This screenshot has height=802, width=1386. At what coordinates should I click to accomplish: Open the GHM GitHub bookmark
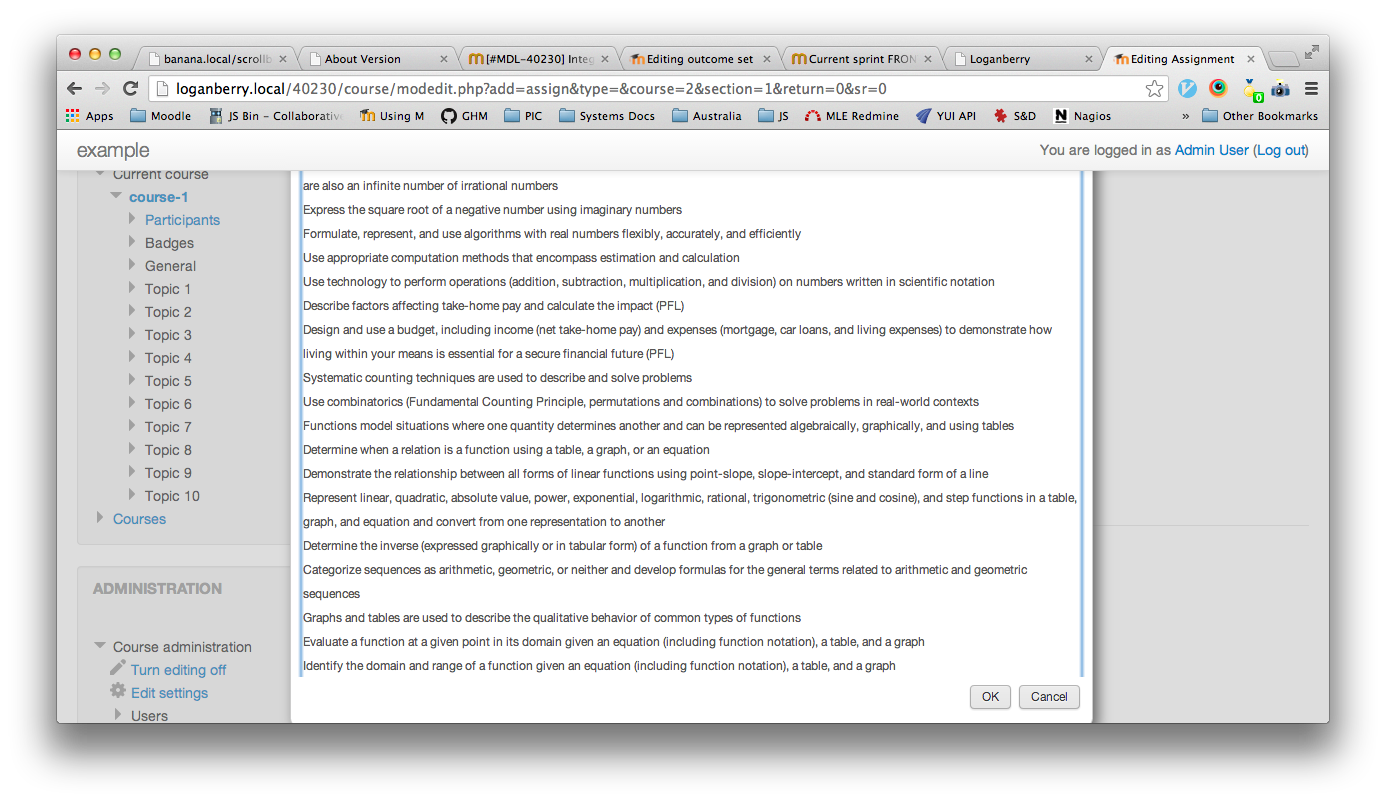[x=464, y=116]
